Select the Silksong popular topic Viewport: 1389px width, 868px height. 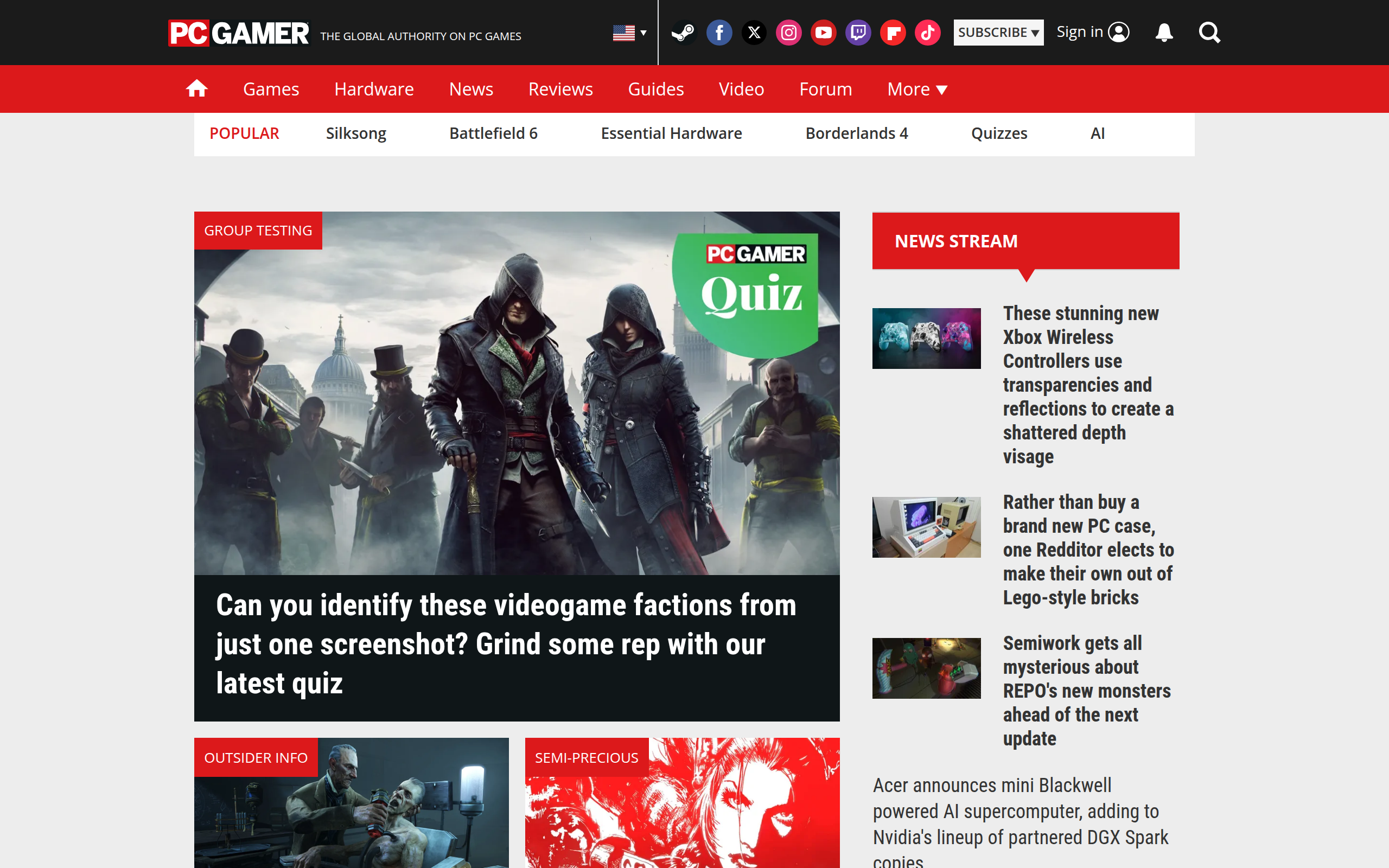pyautogui.click(x=356, y=133)
